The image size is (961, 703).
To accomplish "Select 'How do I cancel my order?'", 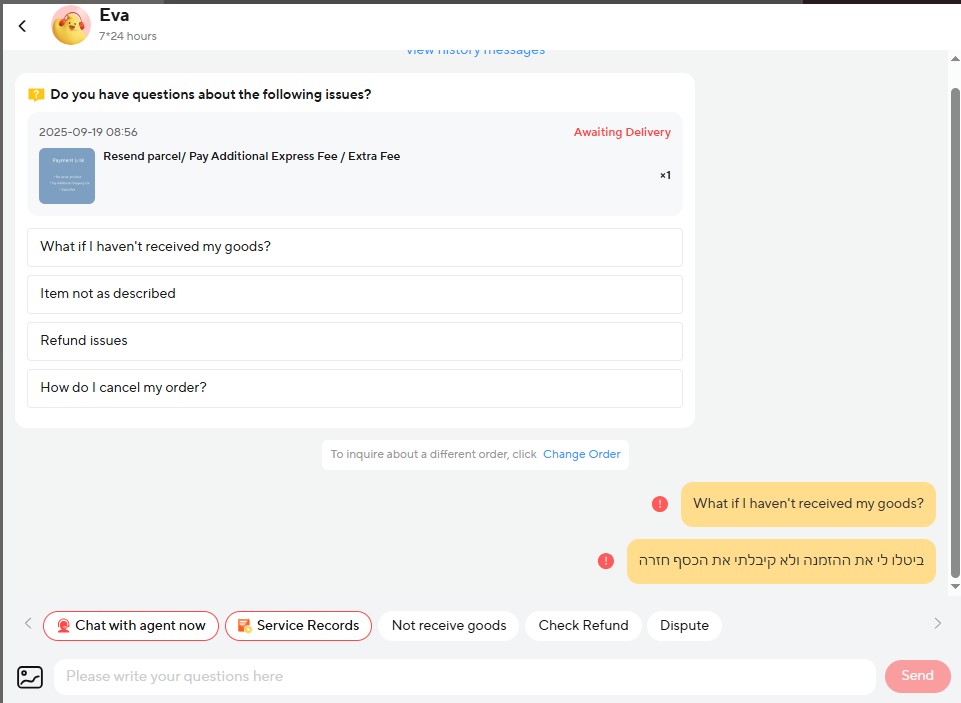I will (x=354, y=388).
